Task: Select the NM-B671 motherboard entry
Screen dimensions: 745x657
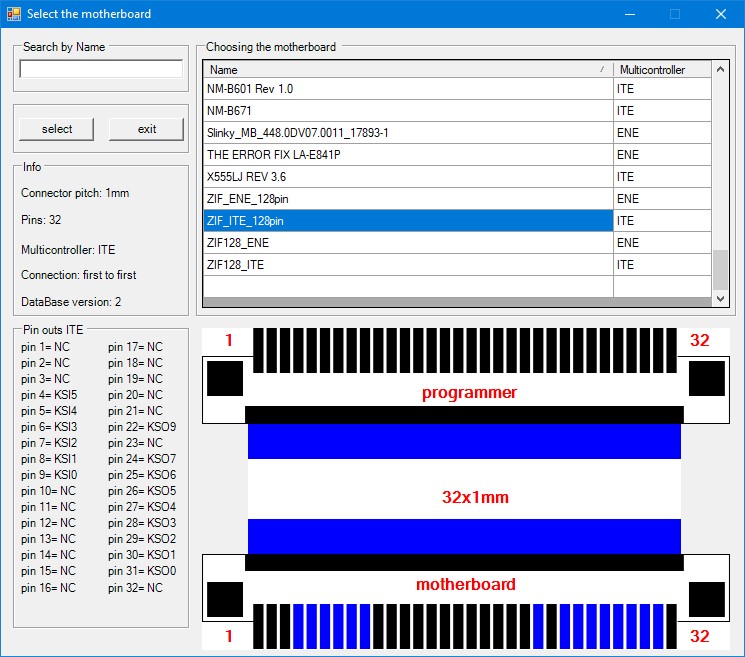Action: click(x=407, y=111)
